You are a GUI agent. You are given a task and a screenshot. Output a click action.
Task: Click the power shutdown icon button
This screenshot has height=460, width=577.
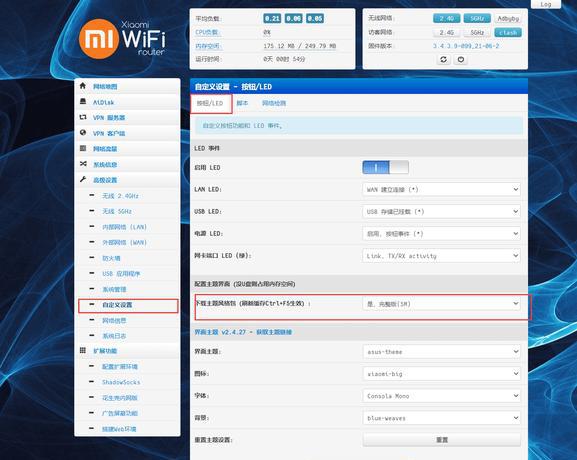pos(461,59)
